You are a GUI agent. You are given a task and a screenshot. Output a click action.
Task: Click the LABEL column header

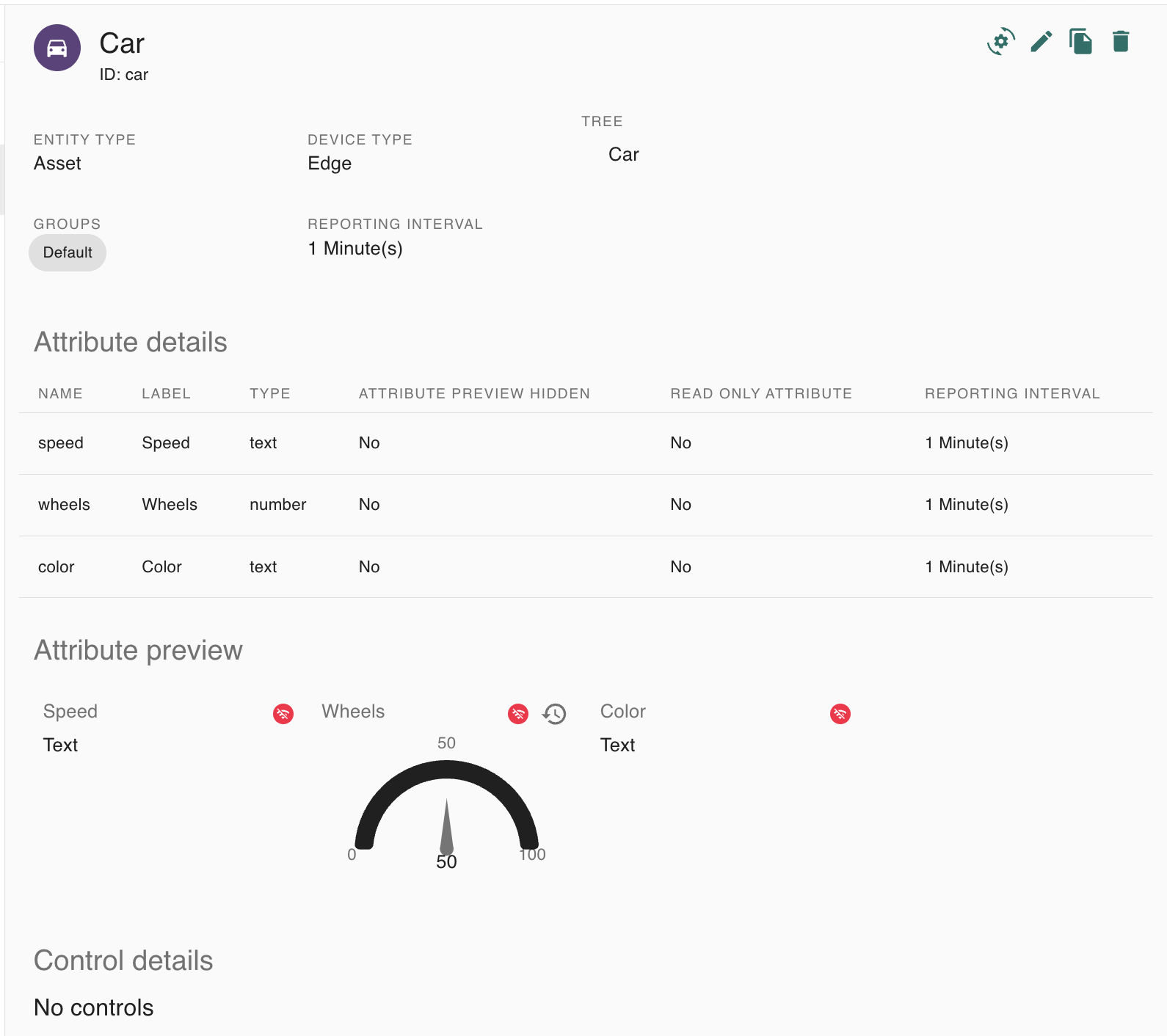[166, 393]
